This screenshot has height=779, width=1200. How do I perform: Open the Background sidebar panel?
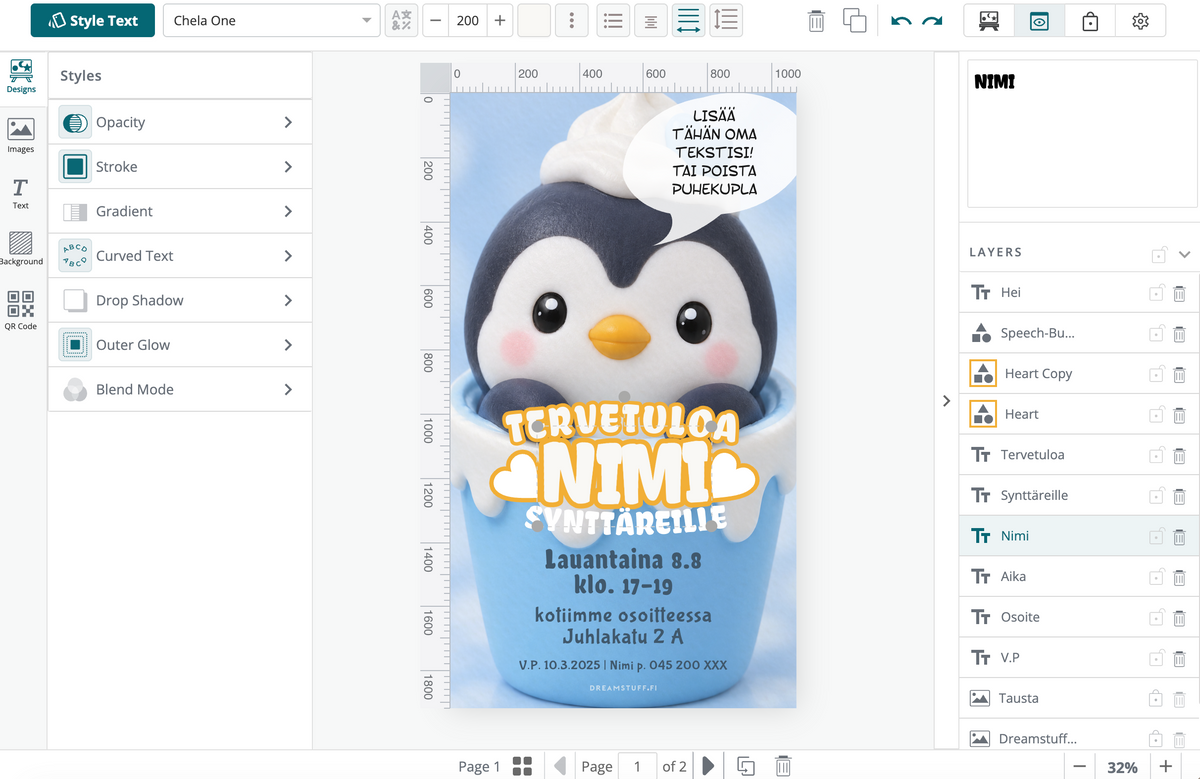(21, 249)
